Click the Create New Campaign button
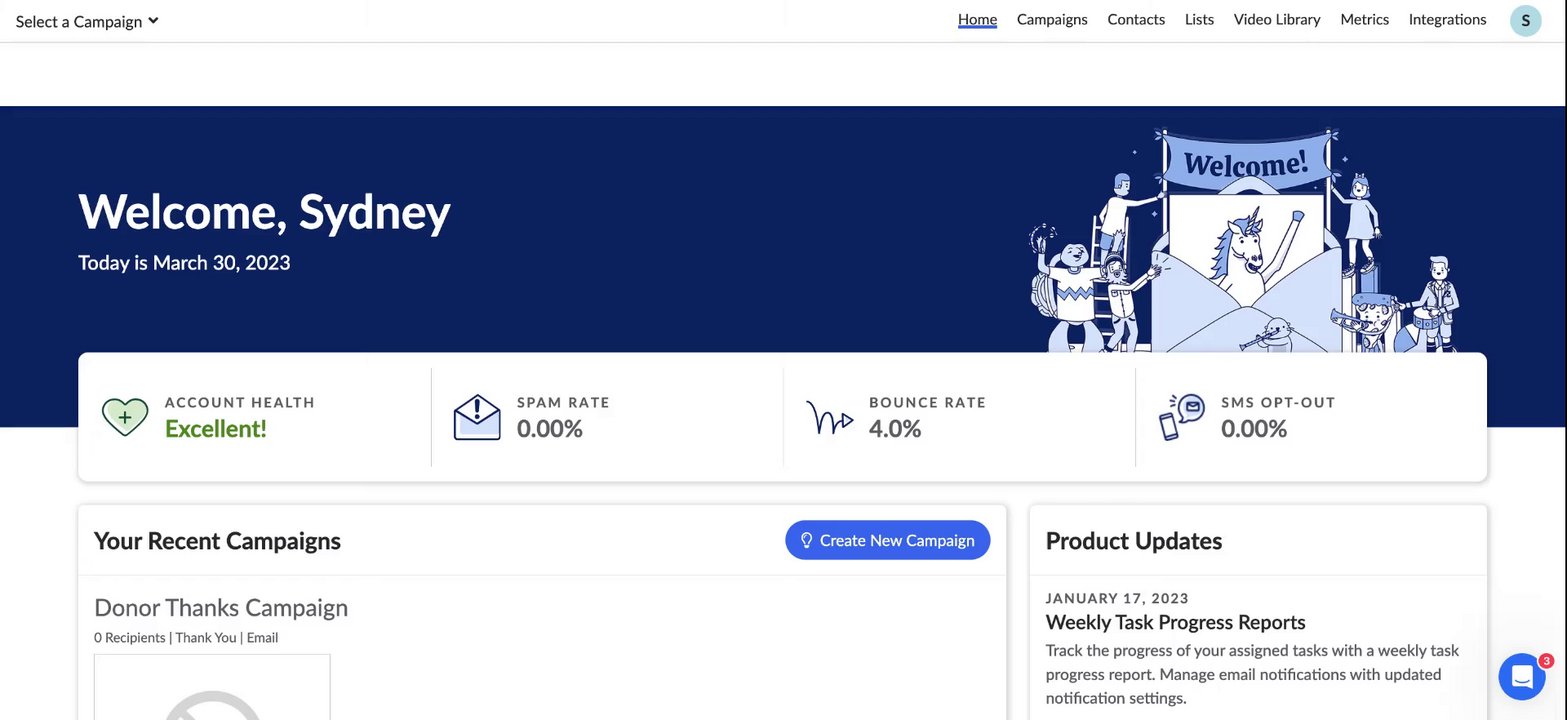This screenshot has width=1567, height=720. [x=888, y=540]
